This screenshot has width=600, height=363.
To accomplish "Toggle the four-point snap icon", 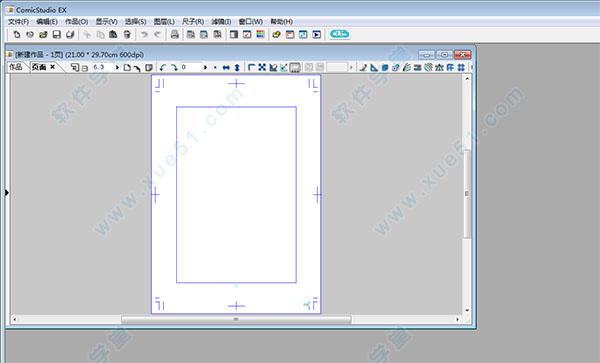I will point(262,68).
